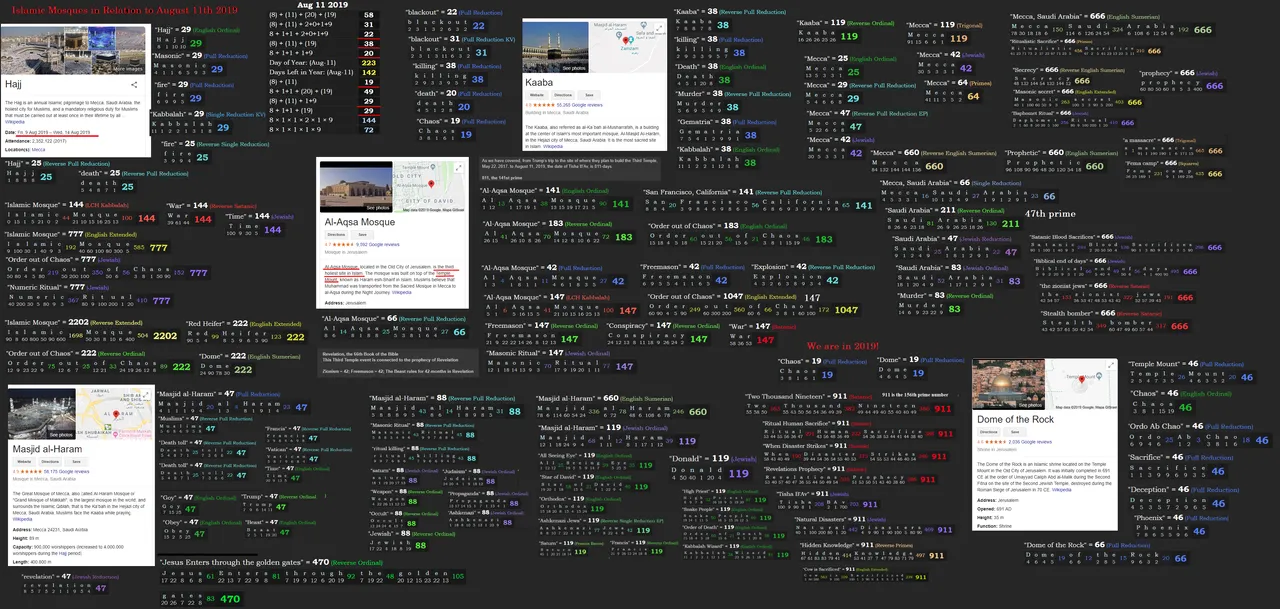The width and height of the screenshot is (1280, 609).
Task: Open the large Hajj pilgrimage photo
Action: [32, 50]
